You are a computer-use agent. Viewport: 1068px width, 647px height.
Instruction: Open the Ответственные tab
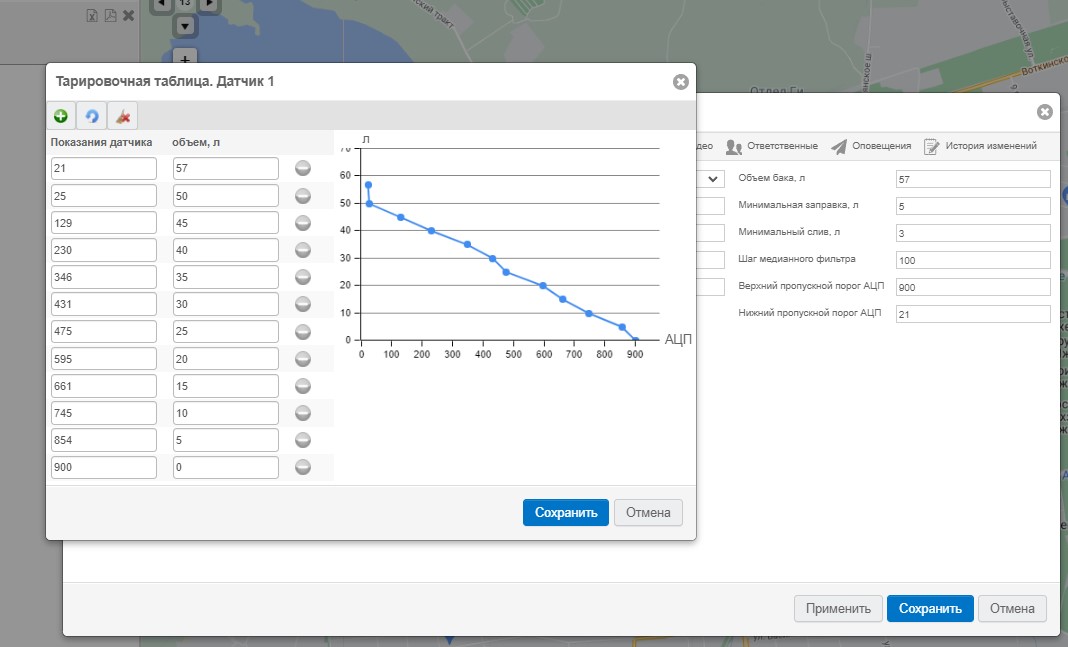click(771, 146)
